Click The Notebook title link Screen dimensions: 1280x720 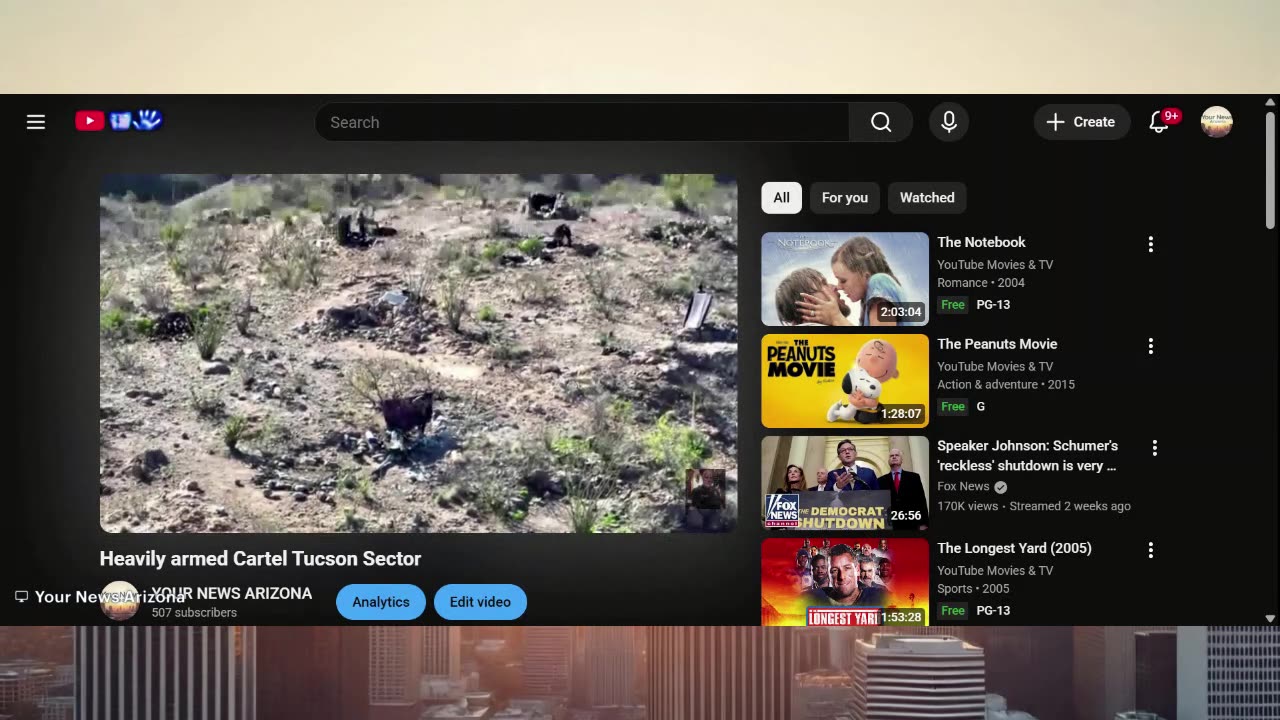tap(981, 242)
